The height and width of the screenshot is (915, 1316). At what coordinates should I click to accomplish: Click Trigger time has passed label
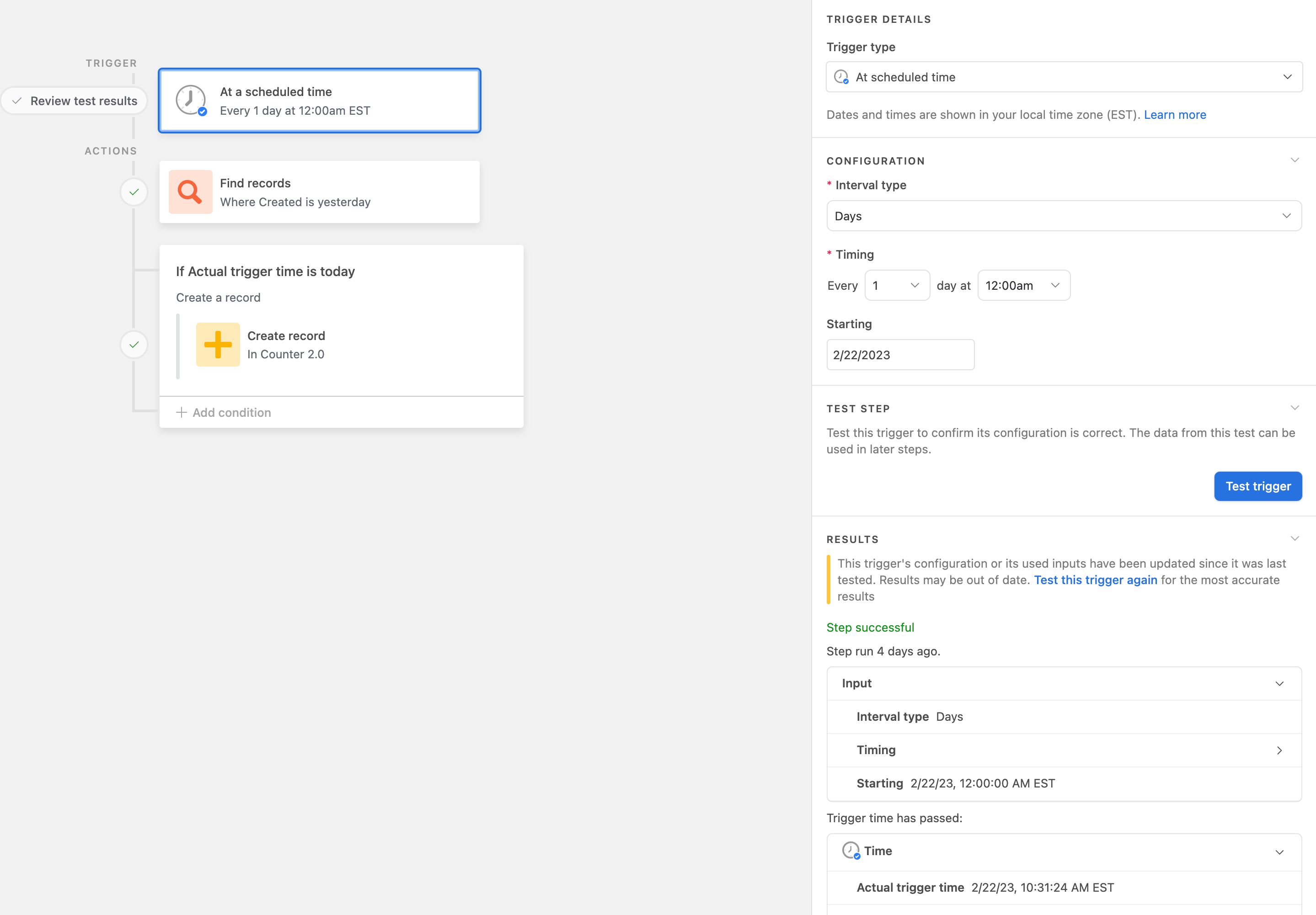point(894,818)
